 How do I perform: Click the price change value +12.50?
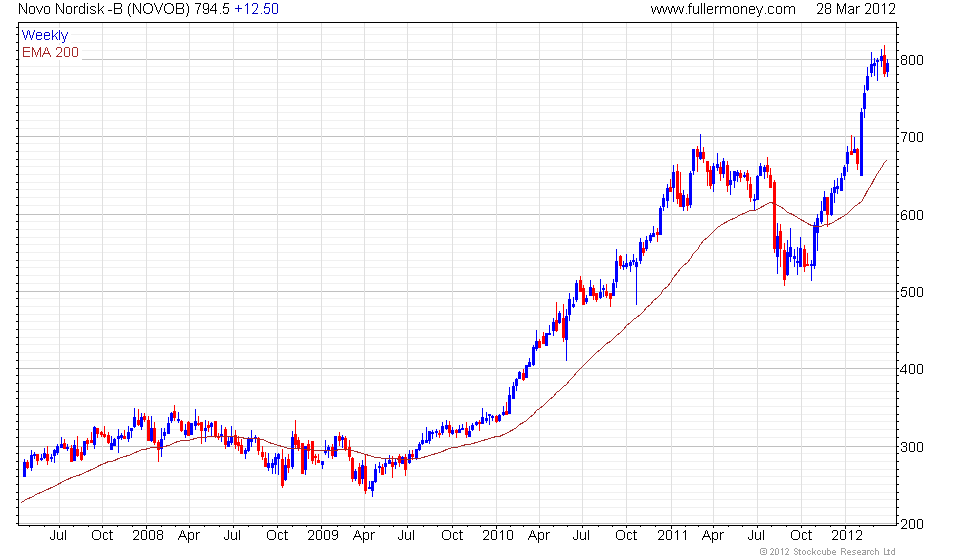(x=256, y=9)
